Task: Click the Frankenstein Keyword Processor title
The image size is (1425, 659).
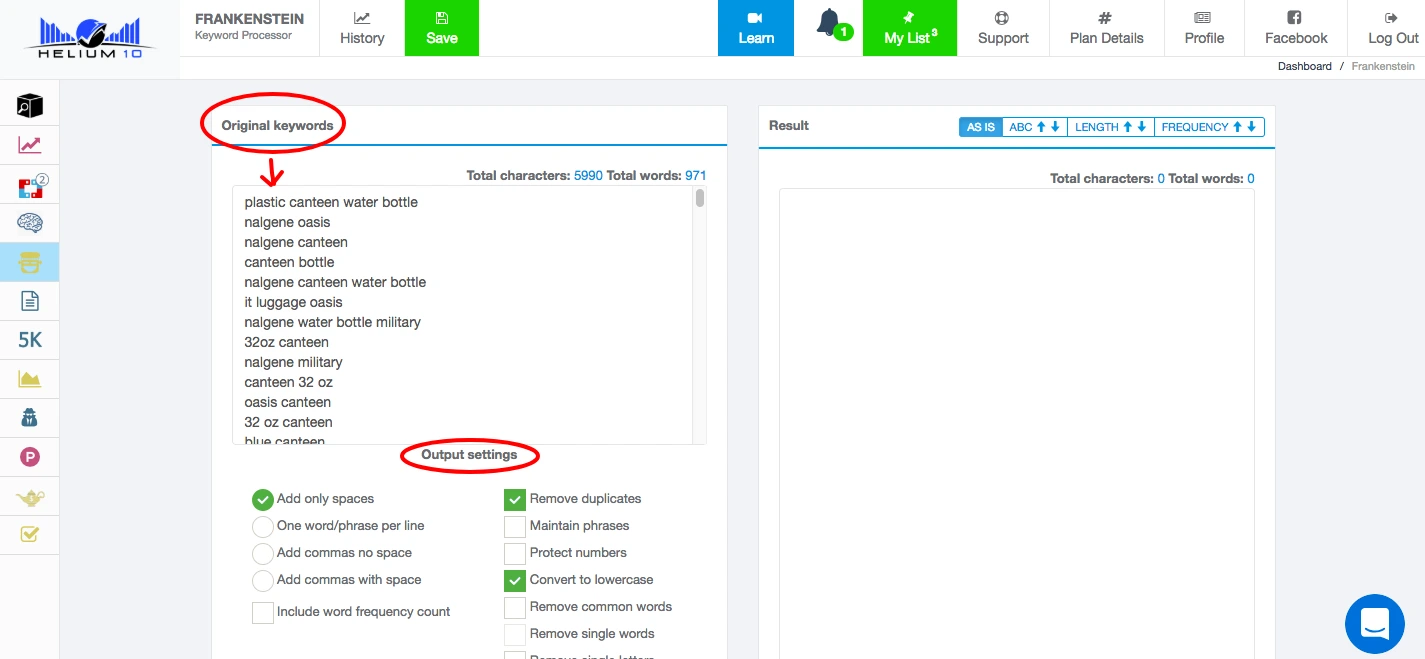Action: [x=249, y=27]
